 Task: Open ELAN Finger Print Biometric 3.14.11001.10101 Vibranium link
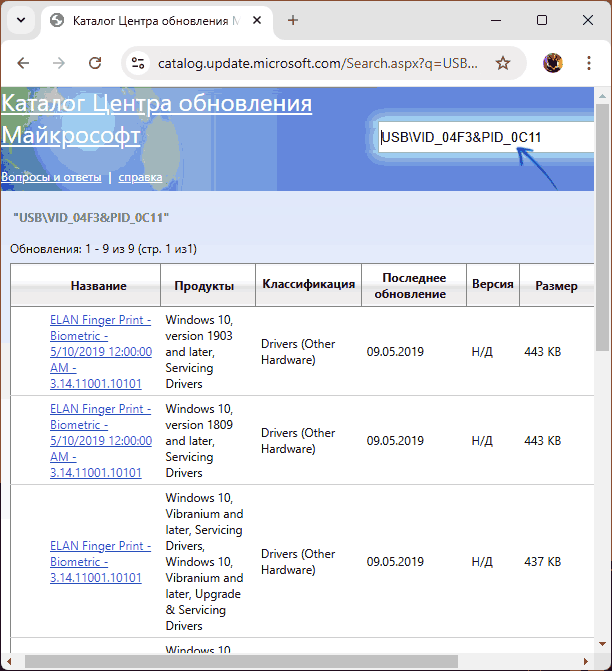coord(100,562)
